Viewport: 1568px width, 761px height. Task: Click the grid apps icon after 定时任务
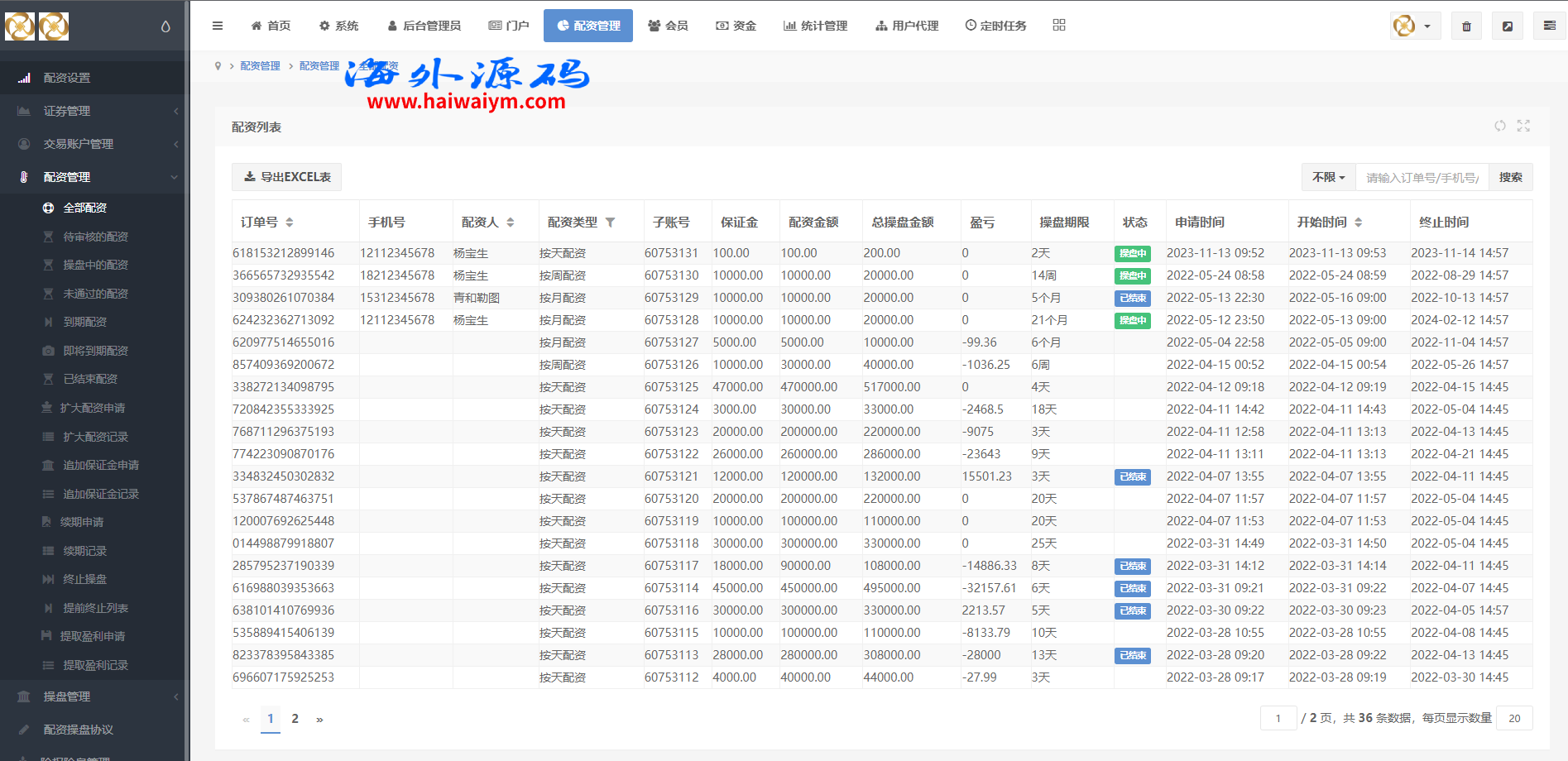point(1059,26)
